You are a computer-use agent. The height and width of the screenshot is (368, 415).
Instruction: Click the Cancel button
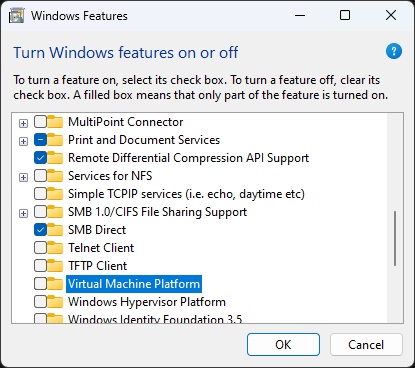[366, 344]
